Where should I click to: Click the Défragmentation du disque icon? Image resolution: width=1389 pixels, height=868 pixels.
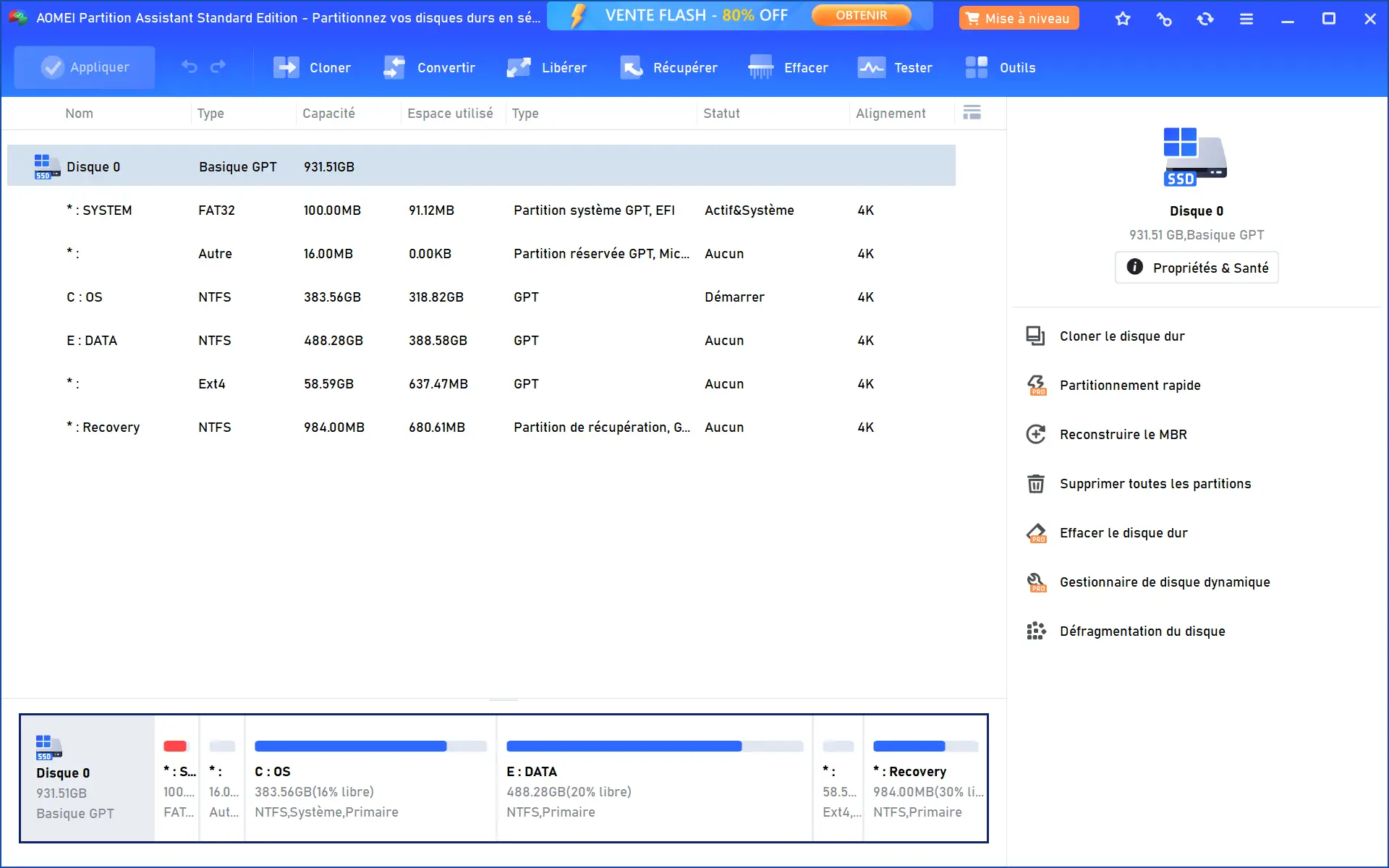pyautogui.click(x=1036, y=631)
